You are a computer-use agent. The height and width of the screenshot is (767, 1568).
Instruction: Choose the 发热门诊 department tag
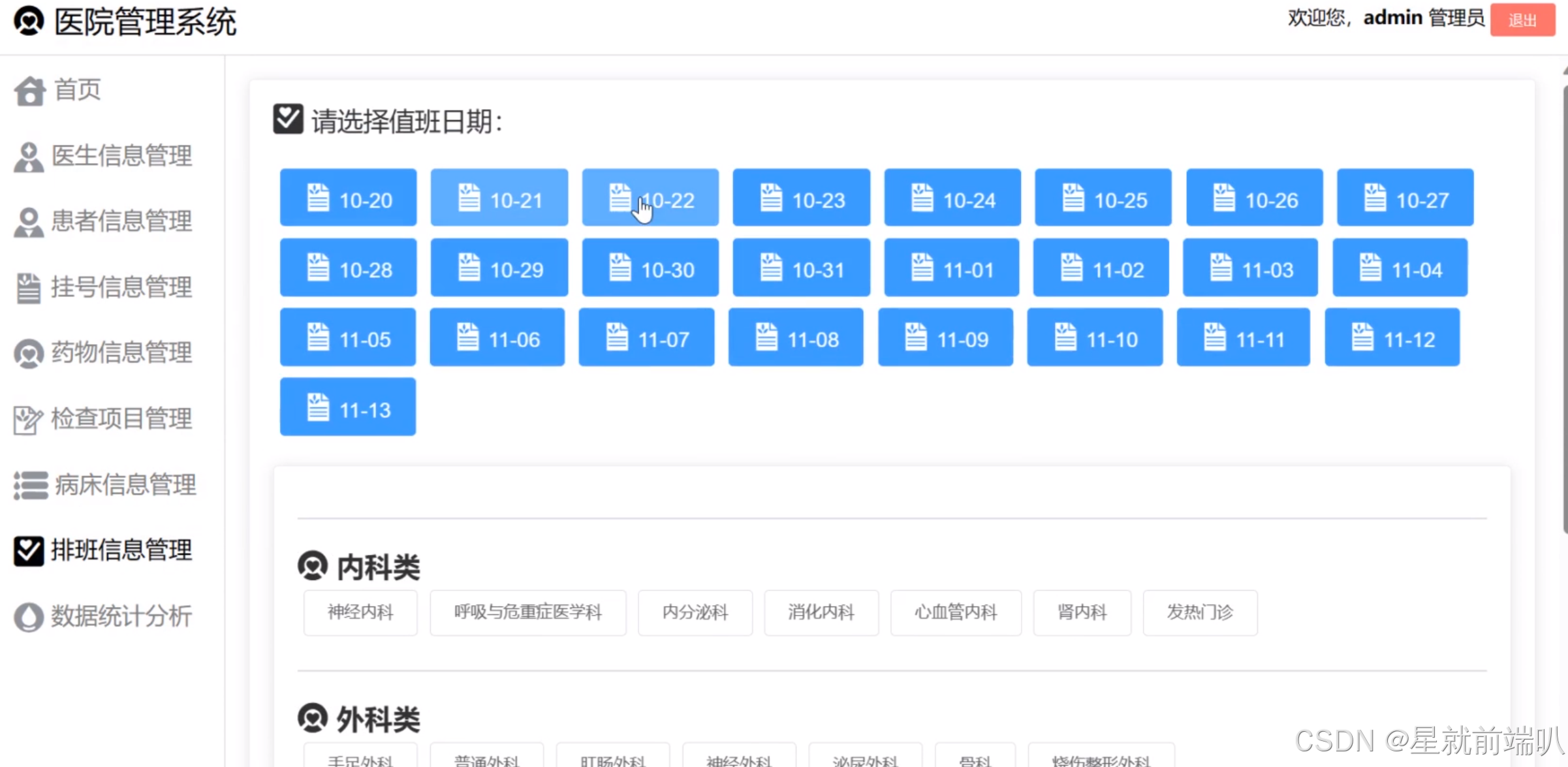point(1199,612)
